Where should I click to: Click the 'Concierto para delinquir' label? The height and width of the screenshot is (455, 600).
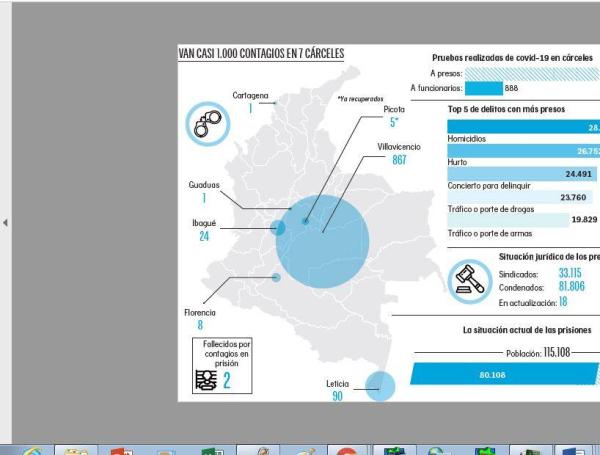pyautogui.click(x=489, y=186)
